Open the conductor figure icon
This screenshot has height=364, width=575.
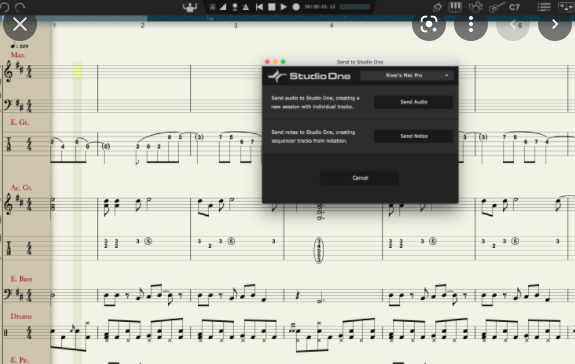(x=190, y=7)
